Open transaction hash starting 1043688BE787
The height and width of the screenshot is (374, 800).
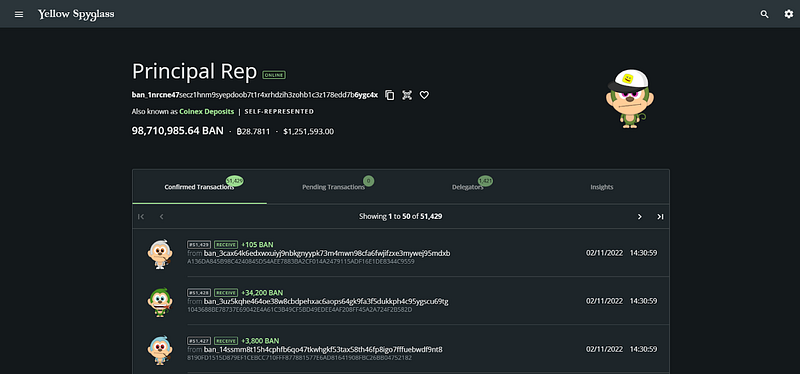pyautogui.click(x=299, y=309)
